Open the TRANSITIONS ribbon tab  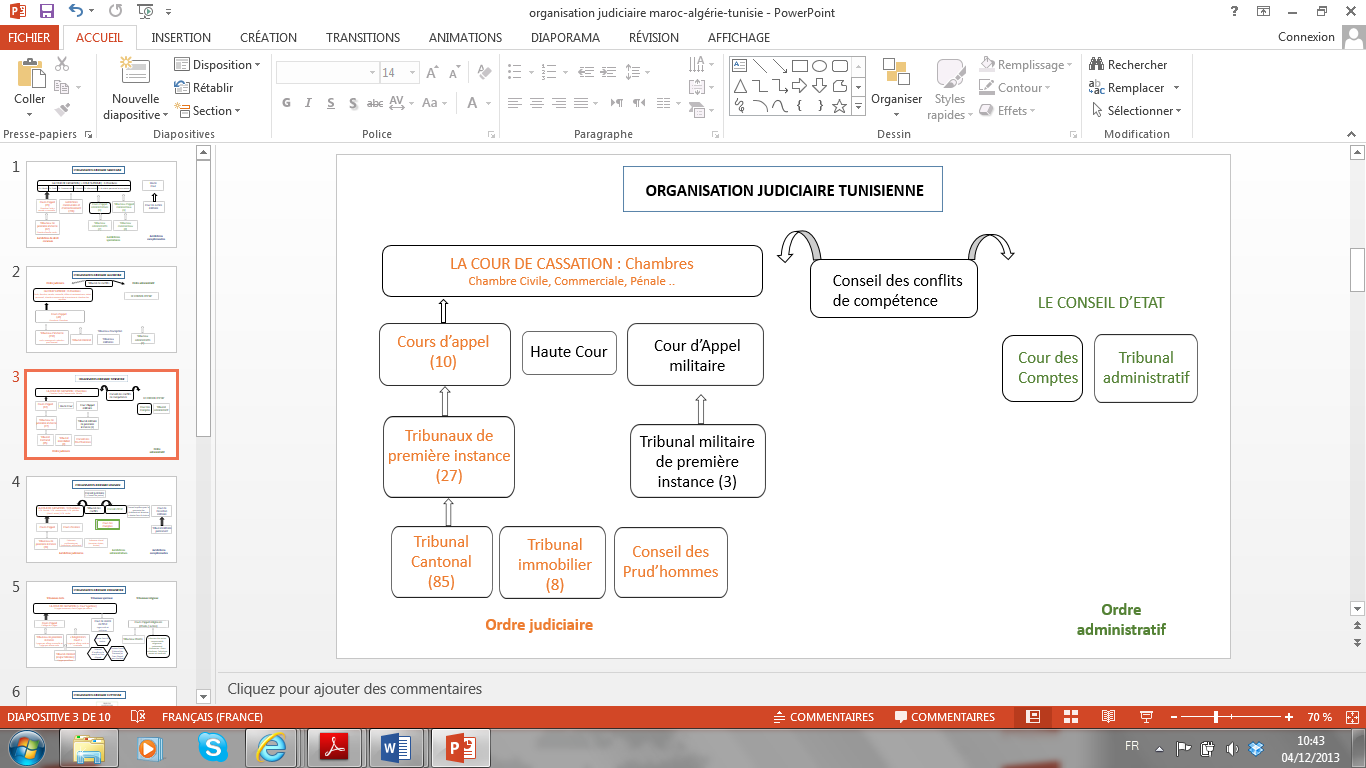pyautogui.click(x=363, y=38)
